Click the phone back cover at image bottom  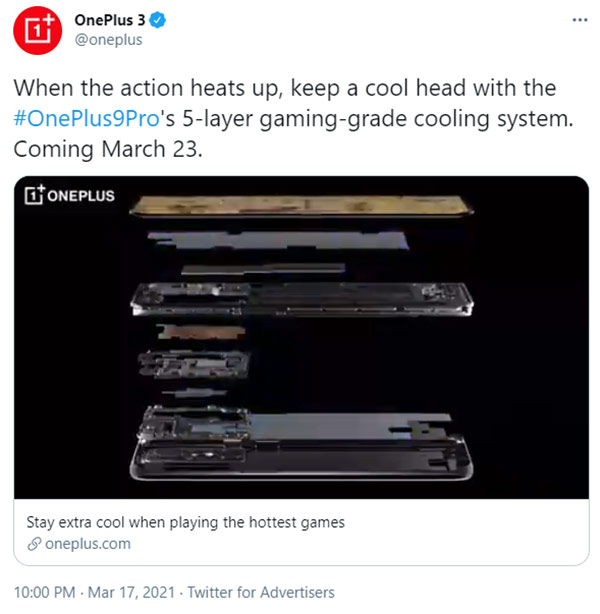[x=302, y=458]
